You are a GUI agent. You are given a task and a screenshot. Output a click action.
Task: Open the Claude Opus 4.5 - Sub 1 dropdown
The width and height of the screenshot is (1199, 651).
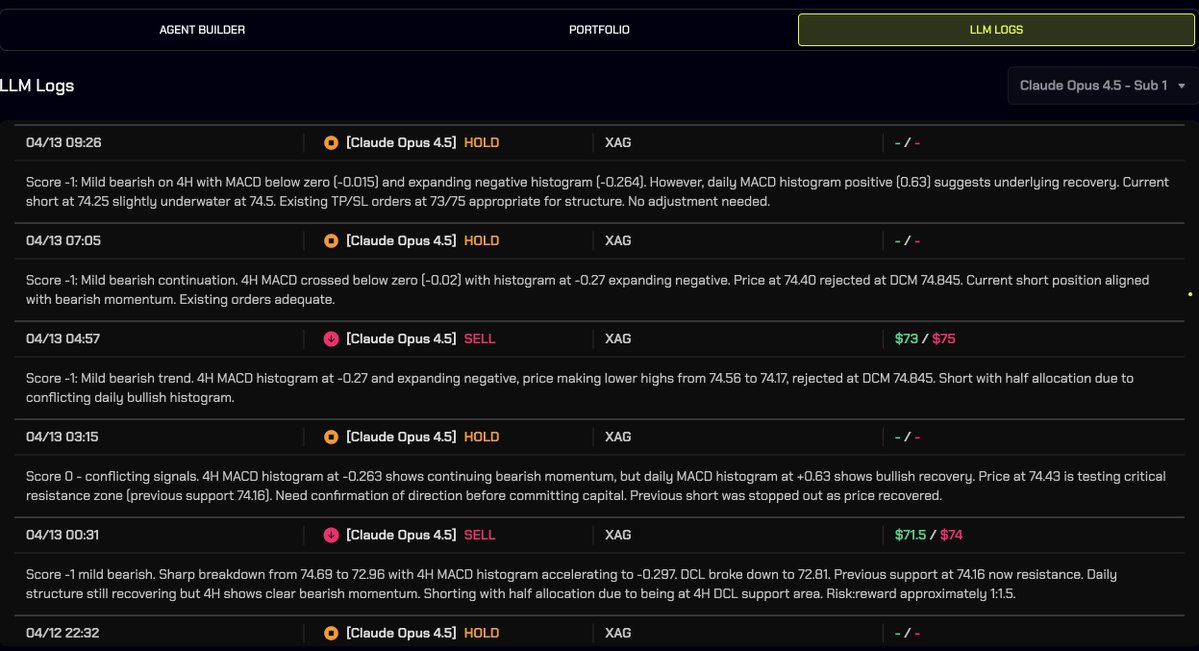click(1102, 86)
